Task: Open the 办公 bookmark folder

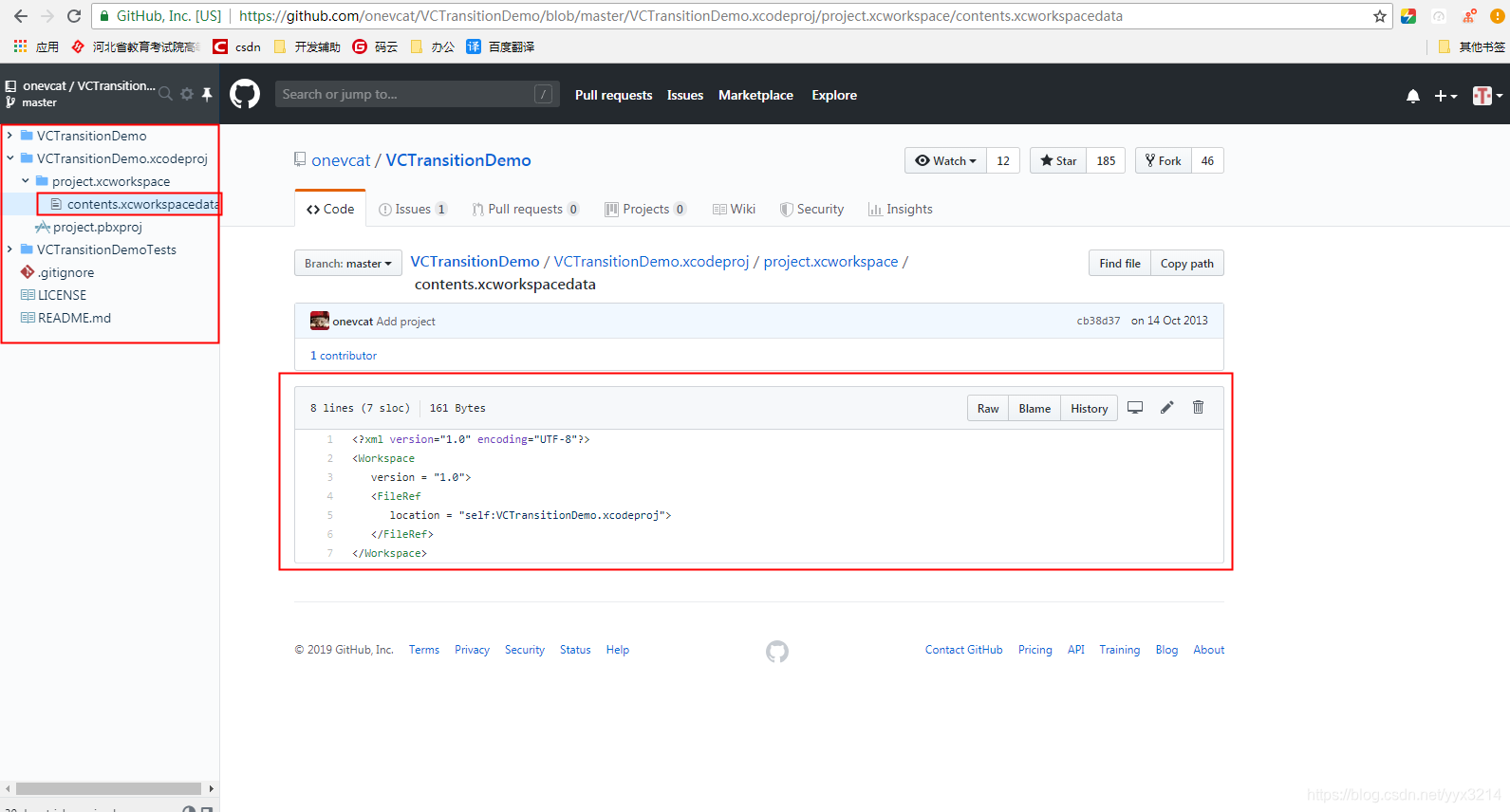Action: pos(433,46)
